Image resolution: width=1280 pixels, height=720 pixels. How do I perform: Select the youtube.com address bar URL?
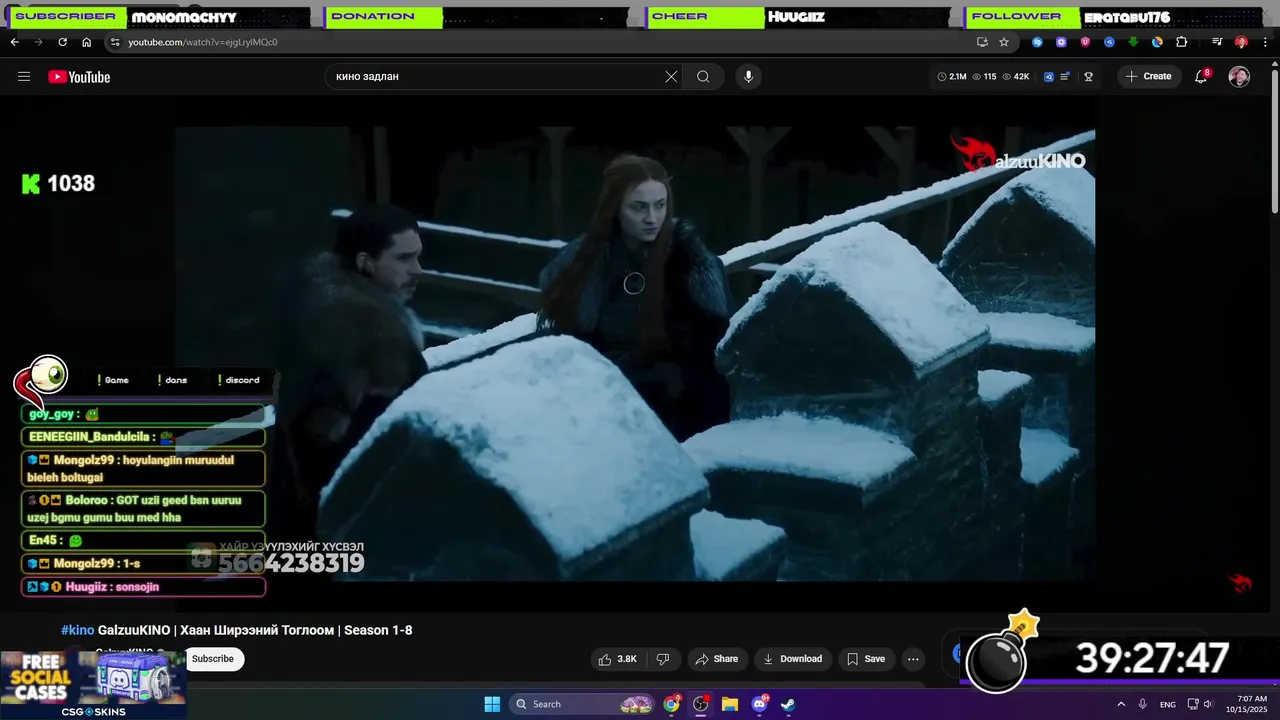click(x=203, y=42)
